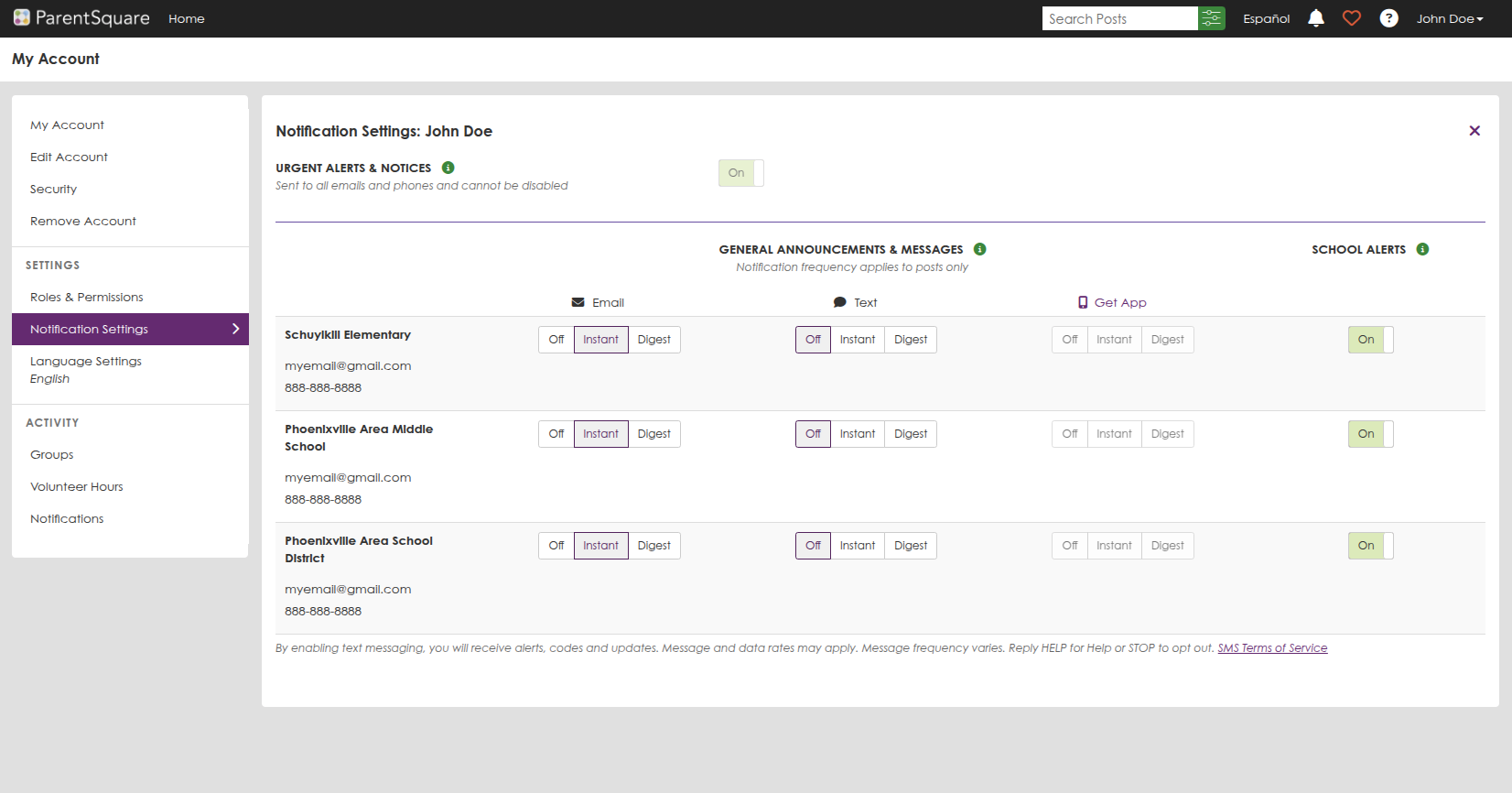The height and width of the screenshot is (793, 1512).
Task: Open the help question mark icon
Action: tap(1388, 18)
